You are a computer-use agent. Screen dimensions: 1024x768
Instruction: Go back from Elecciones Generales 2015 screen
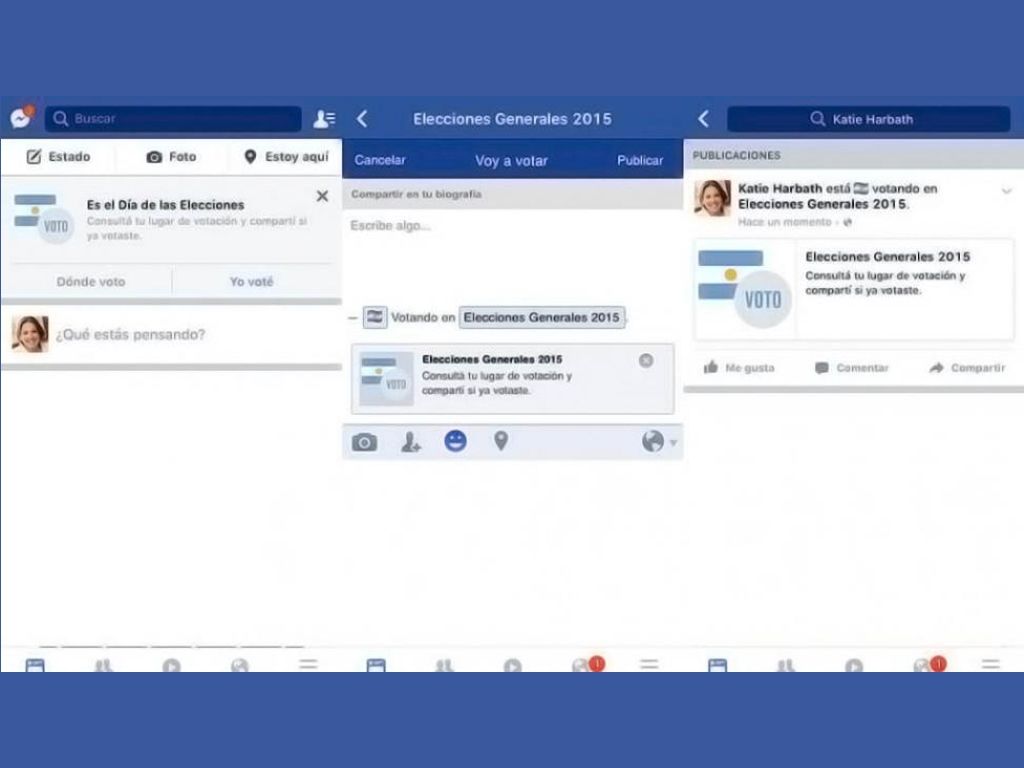362,118
